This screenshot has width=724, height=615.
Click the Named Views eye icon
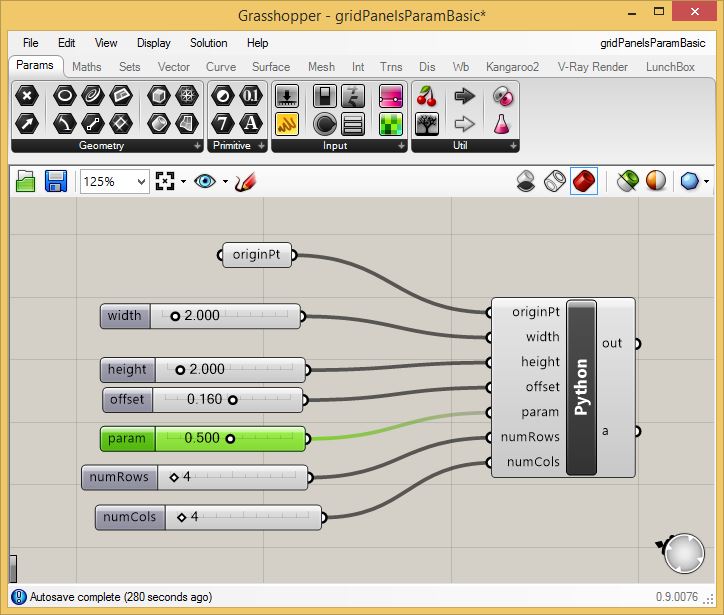pos(205,181)
